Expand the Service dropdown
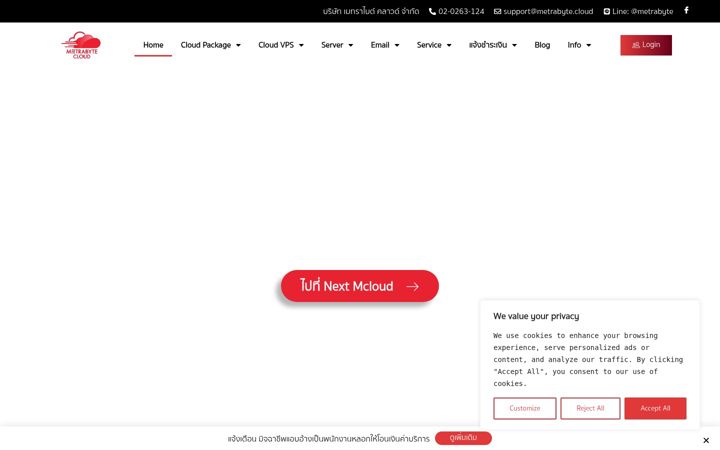 click(434, 45)
